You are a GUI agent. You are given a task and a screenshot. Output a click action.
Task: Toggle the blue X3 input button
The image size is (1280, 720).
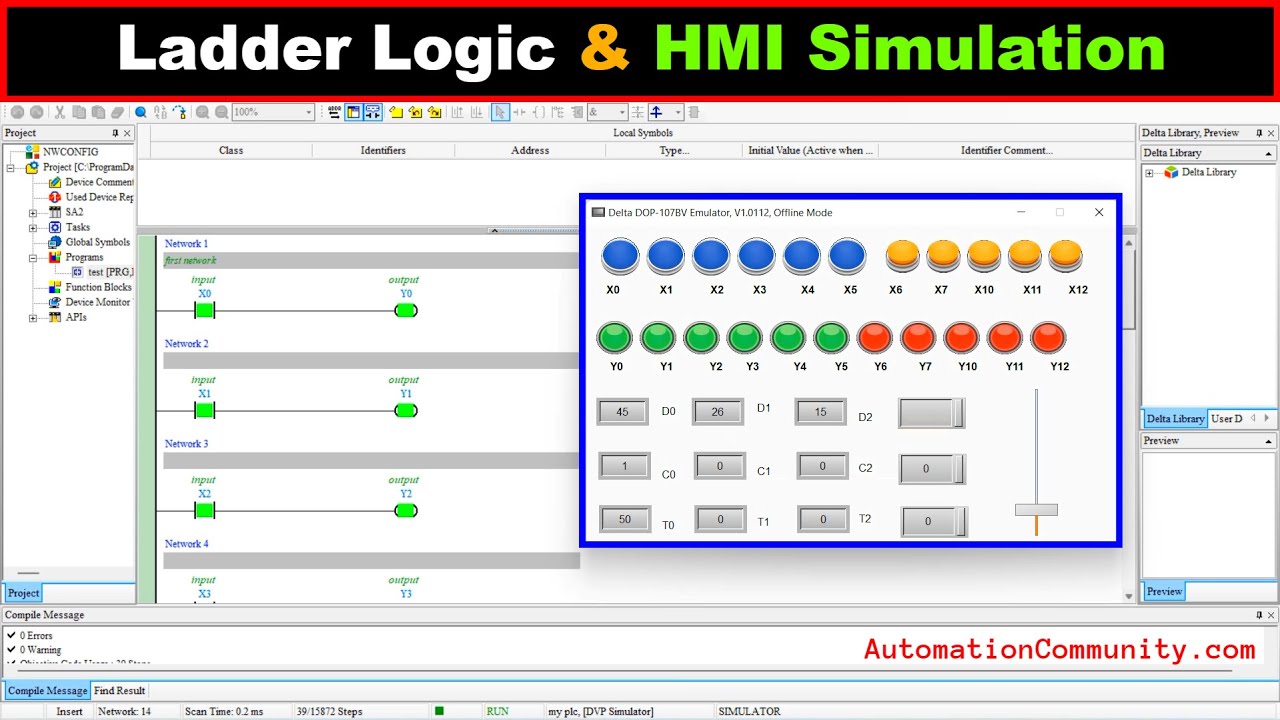[x=756, y=256]
